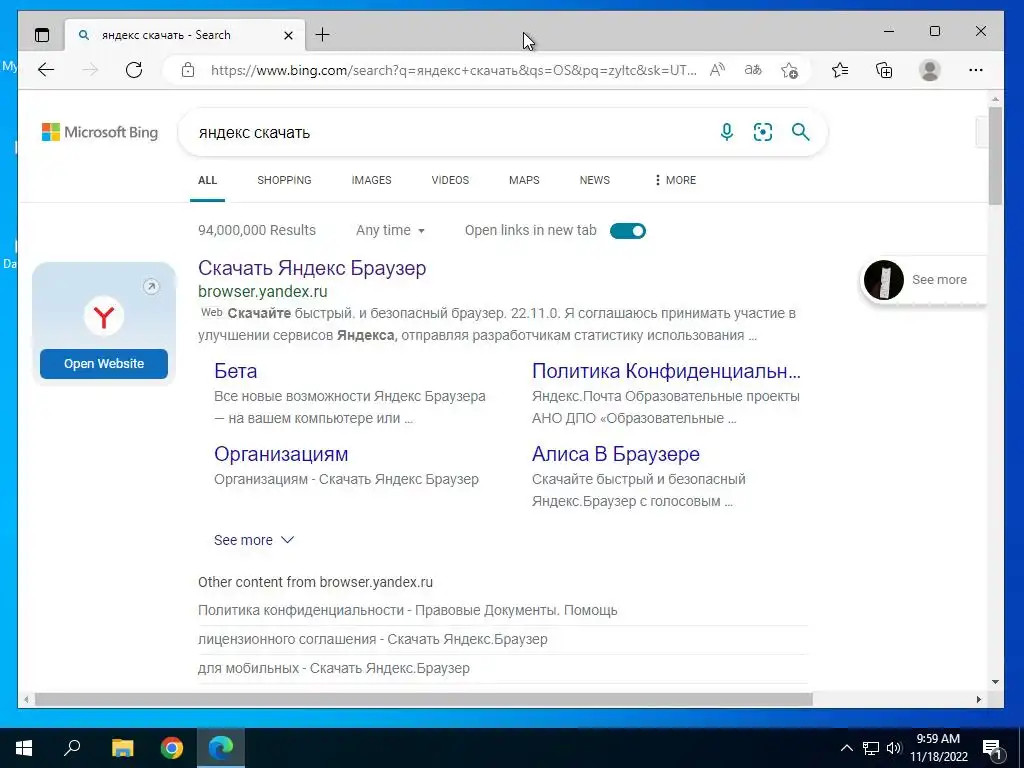Screen dimensions: 1024x768
Task: Open a new browser tab
Action: pyautogui.click(x=323, y=35)
